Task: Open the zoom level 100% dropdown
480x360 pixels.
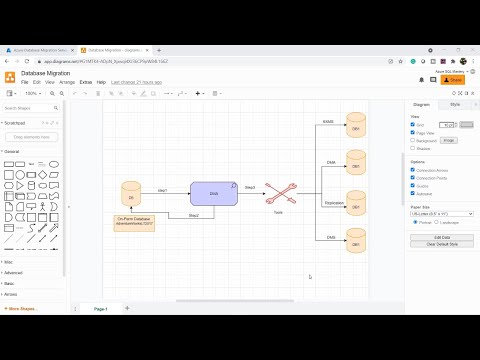Action: coord(33,94)
